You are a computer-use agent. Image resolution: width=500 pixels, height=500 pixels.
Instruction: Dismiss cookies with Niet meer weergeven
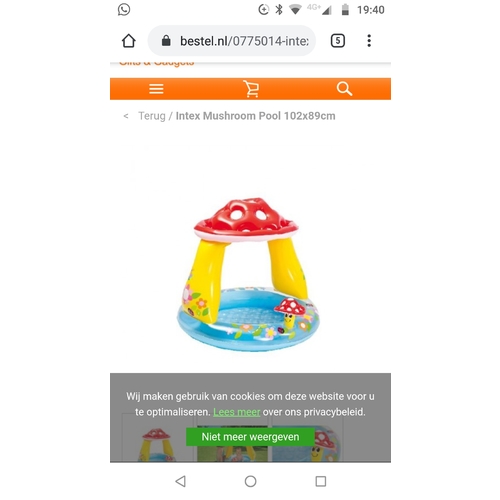pos(250,437)
